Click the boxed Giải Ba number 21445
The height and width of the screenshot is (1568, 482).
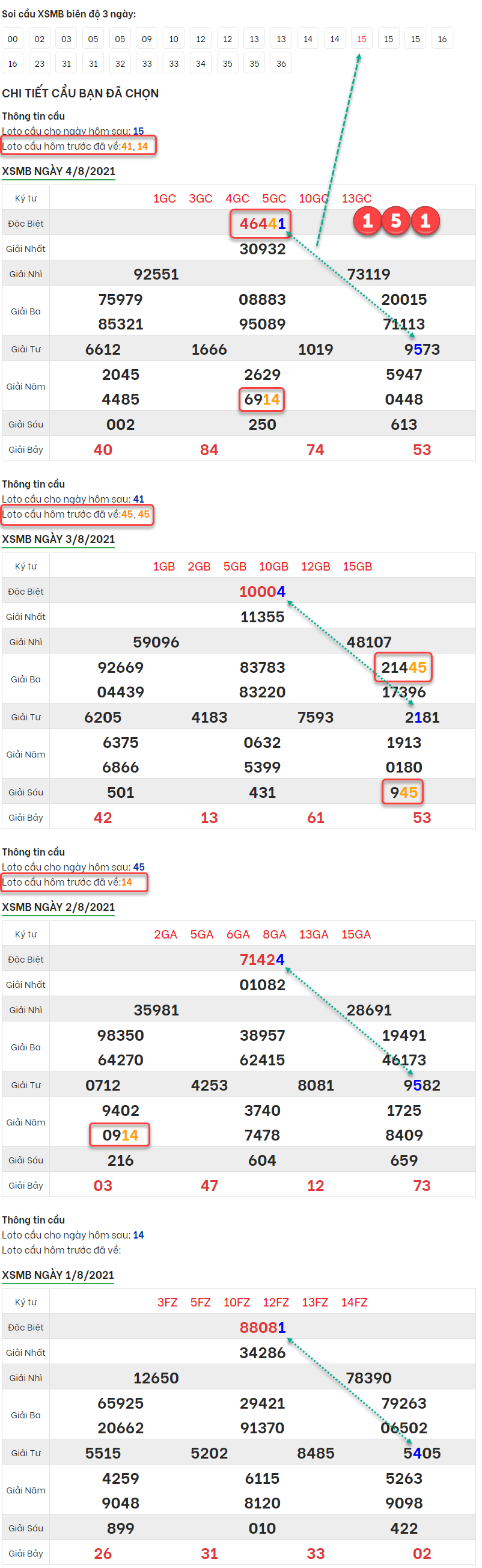coord(403,667)
